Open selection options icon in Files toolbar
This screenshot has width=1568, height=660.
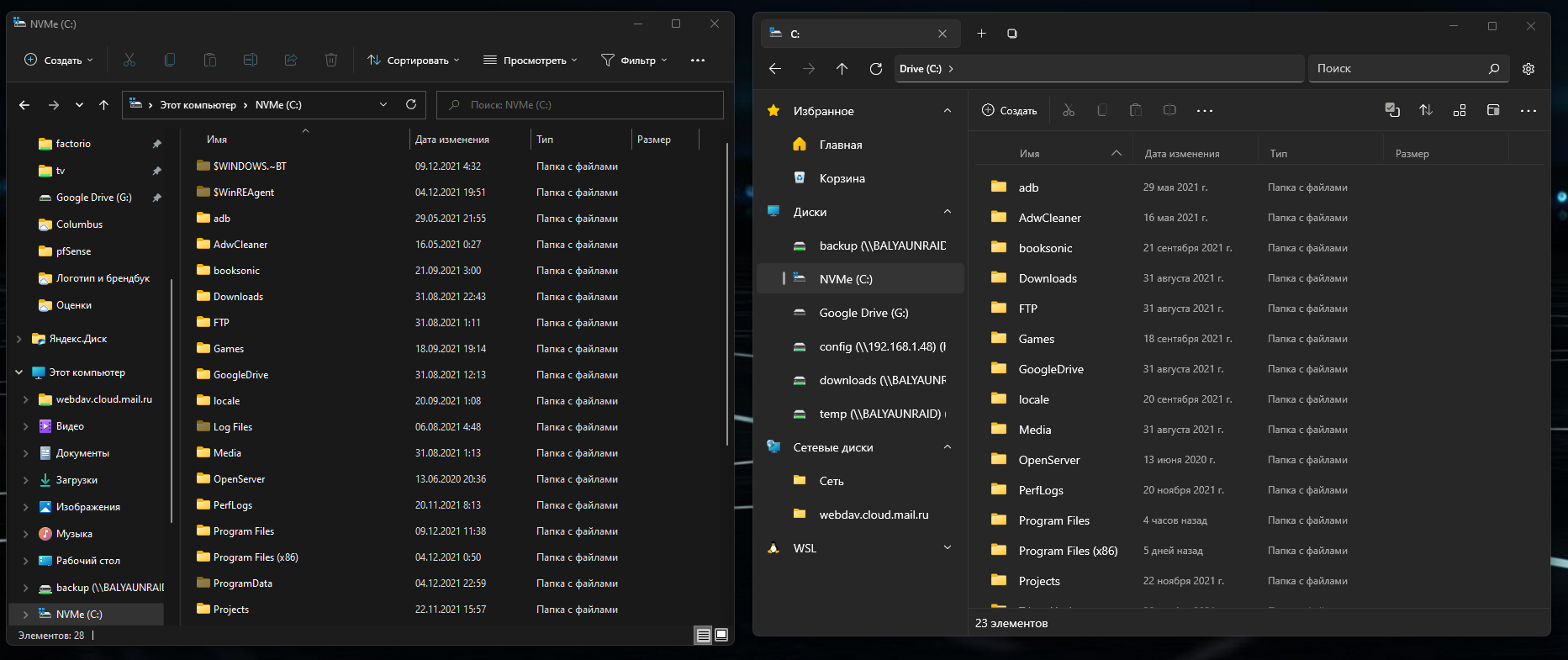(x=1392, y=110)
